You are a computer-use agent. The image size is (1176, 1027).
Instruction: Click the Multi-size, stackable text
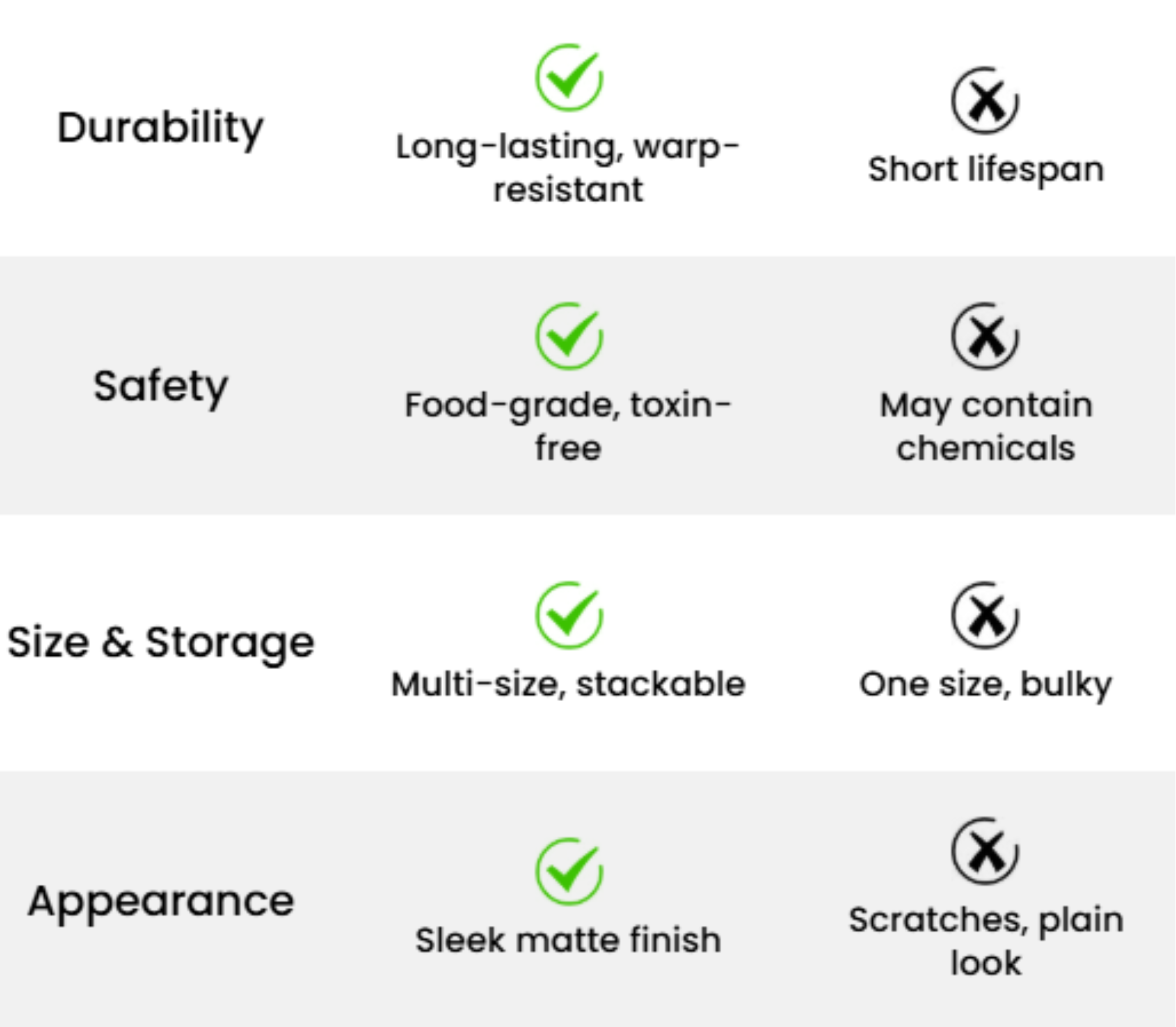[568, 684]
